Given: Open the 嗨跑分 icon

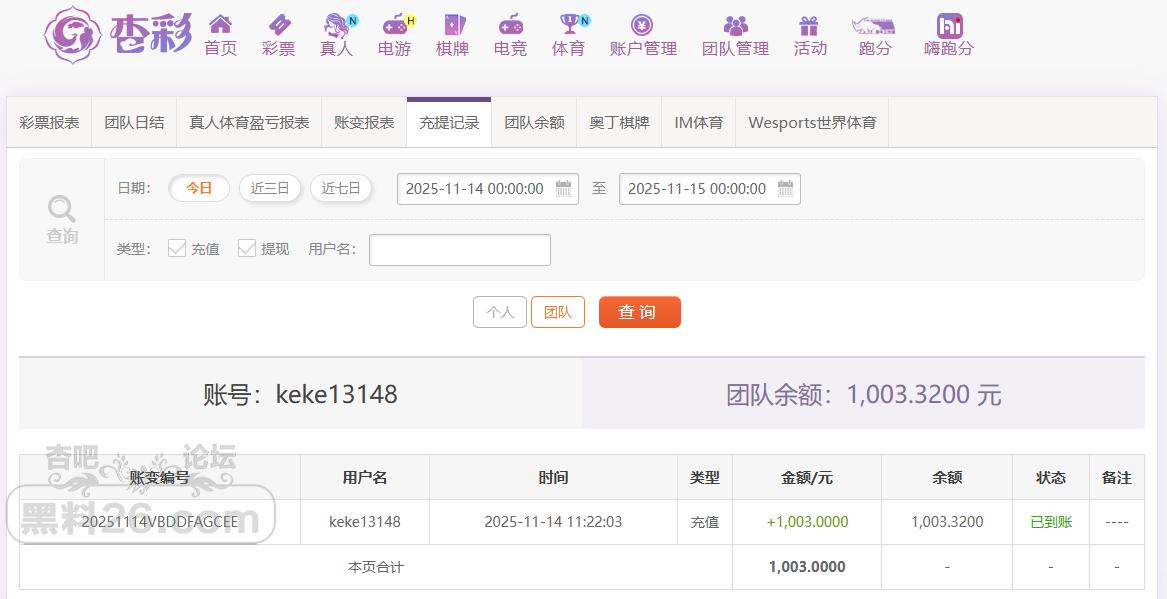Looking at the screenshot, I should pyautogui.click(x=948, y=25).
